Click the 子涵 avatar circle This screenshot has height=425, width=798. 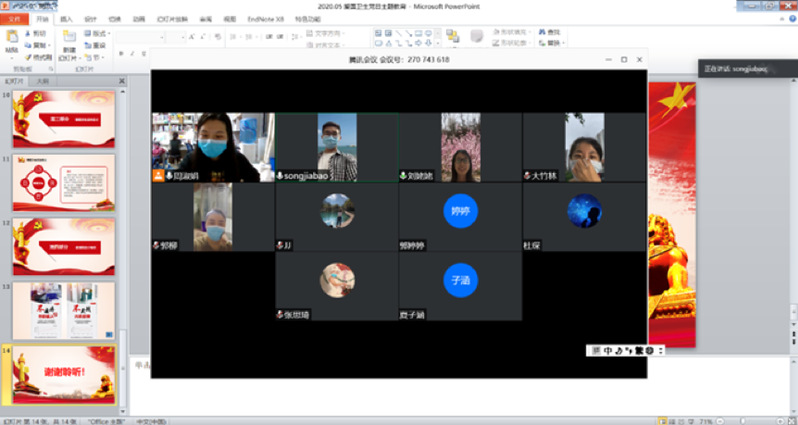click(459, 280)
